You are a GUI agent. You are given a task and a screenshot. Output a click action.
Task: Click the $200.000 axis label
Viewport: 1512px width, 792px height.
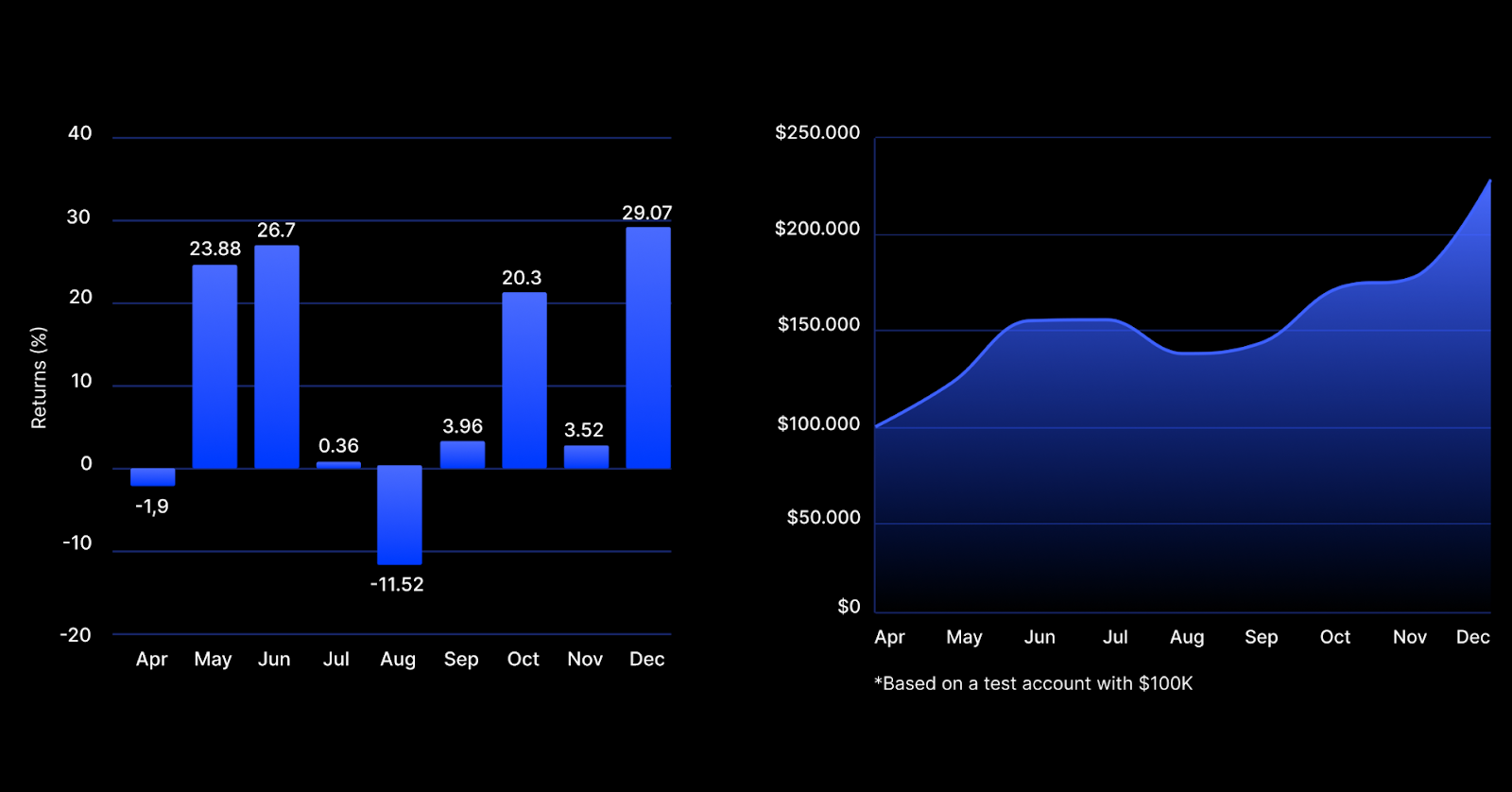tap(817, 229)
